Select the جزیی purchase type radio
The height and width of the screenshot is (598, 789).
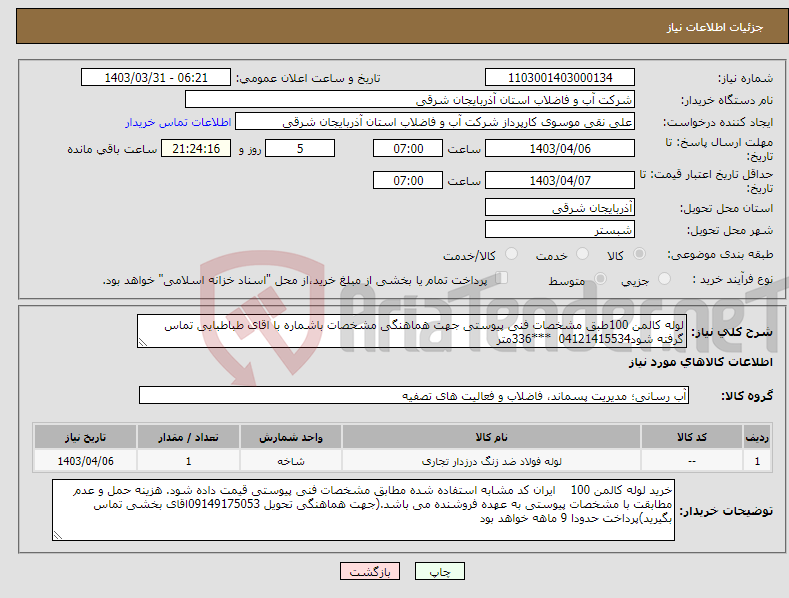click(664, 278)
